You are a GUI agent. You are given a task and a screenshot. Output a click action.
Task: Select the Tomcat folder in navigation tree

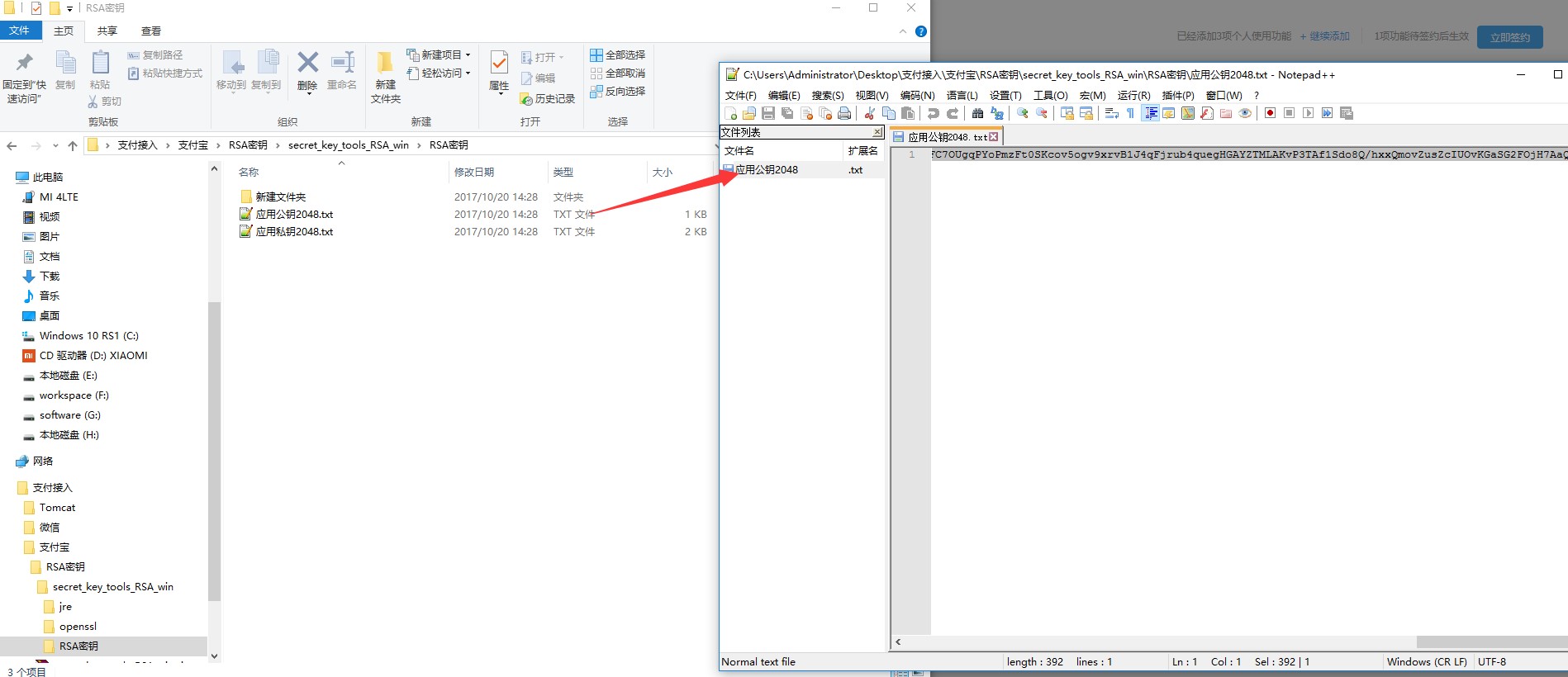click(57, 508)
